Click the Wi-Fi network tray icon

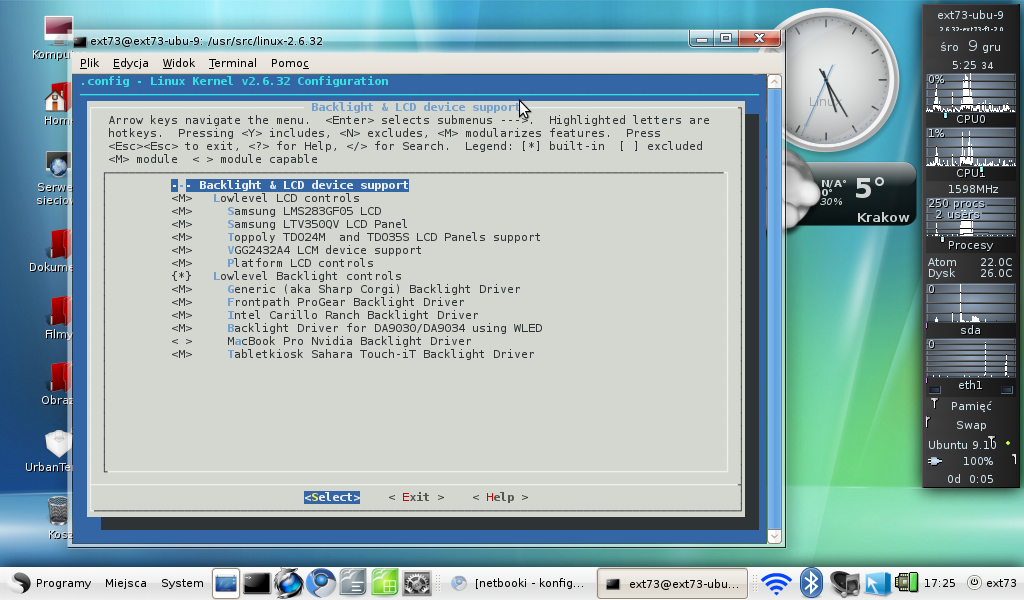coord(776,583)
